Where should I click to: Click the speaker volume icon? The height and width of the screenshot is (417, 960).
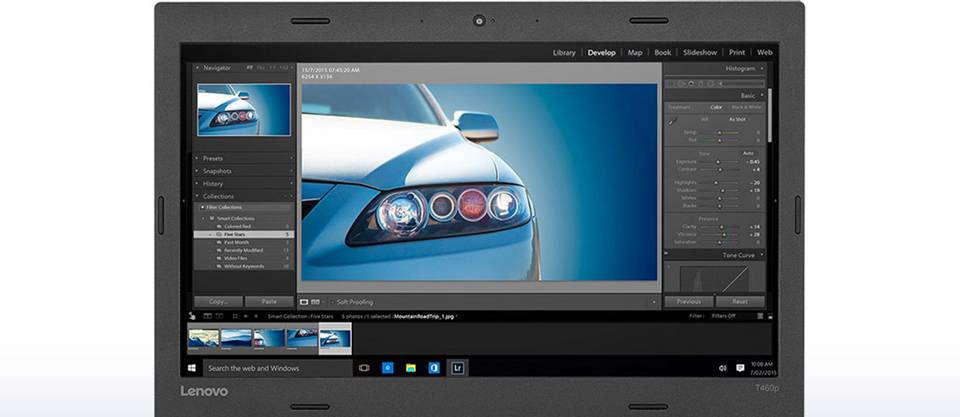[x=723, y=368]
